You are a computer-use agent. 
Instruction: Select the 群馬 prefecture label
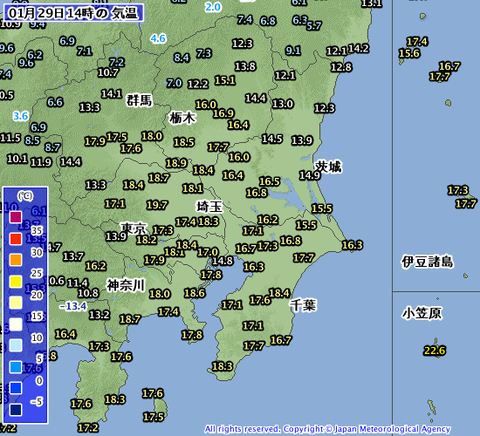coord(139,100)
